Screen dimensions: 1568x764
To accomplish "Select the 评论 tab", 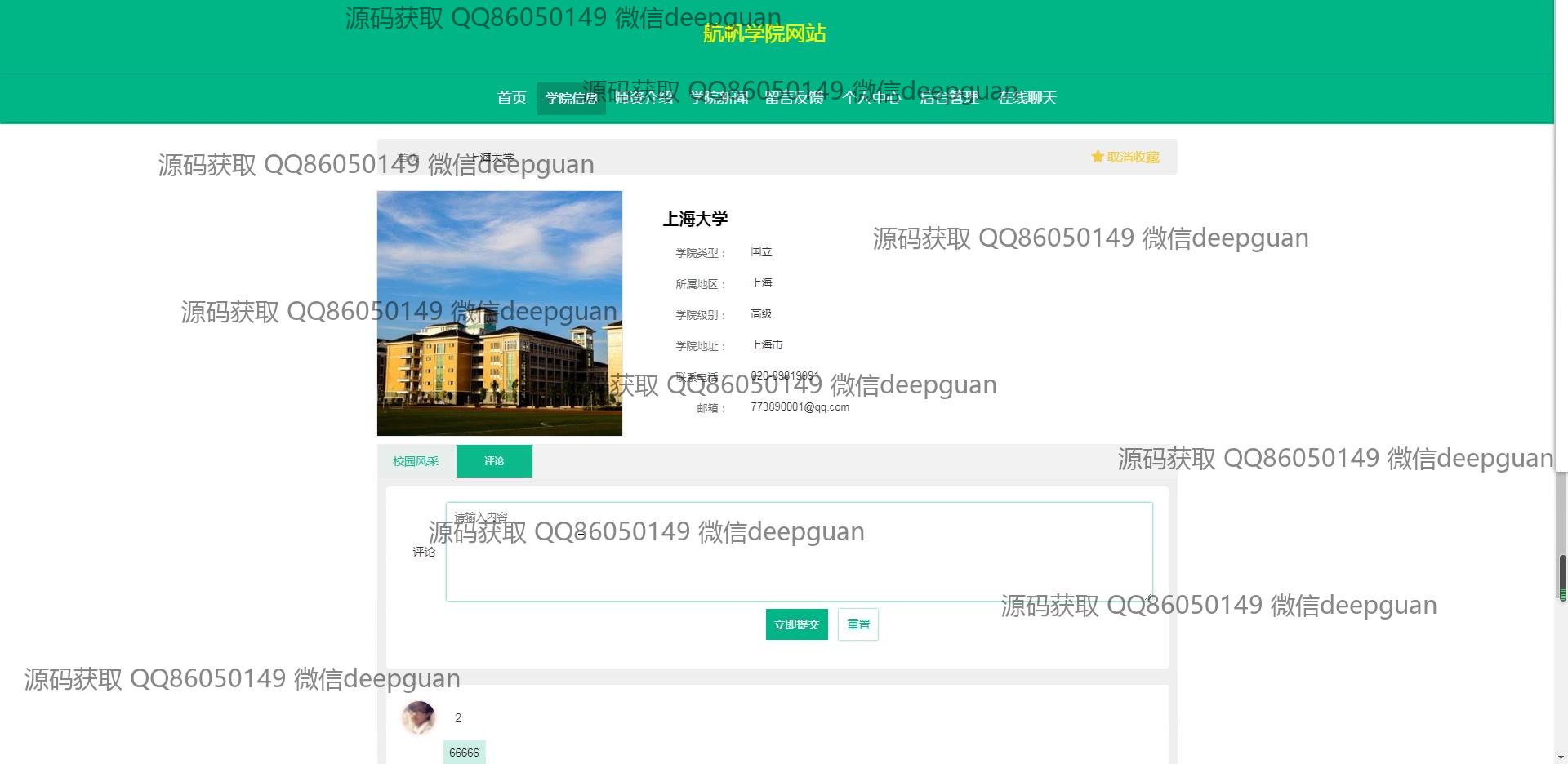I will click(x=494, y=461).
